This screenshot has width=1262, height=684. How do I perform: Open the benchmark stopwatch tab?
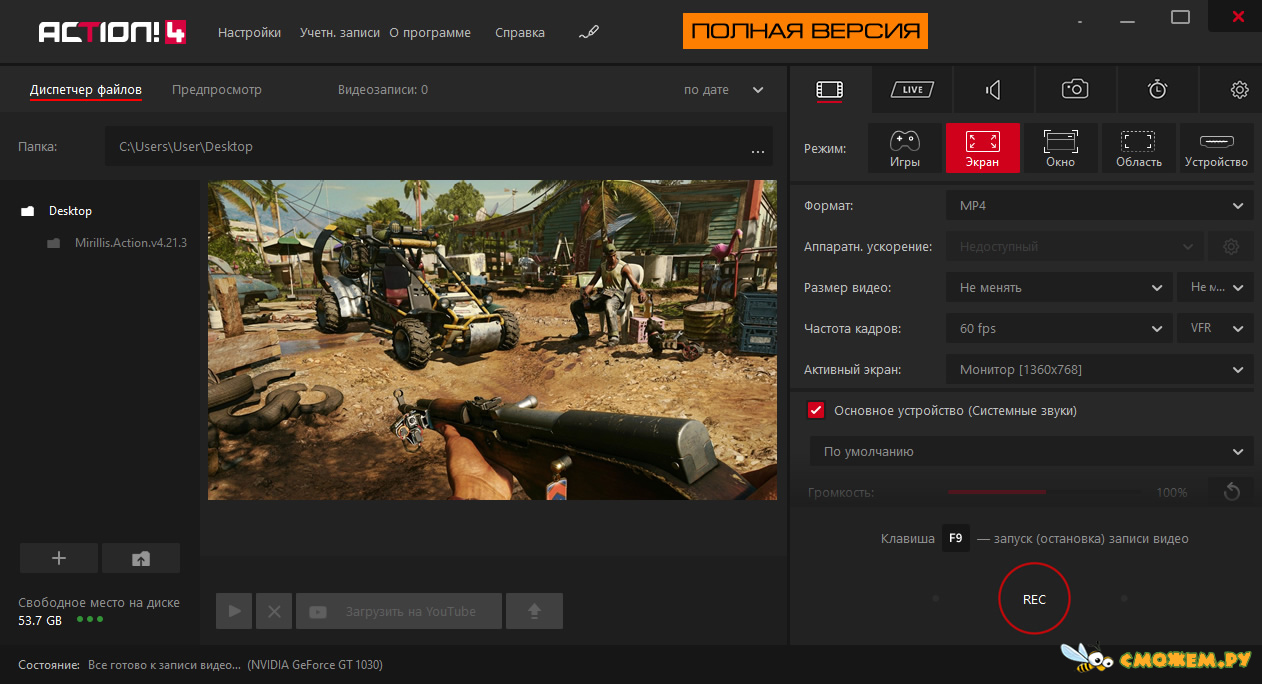coord(1157,90)
